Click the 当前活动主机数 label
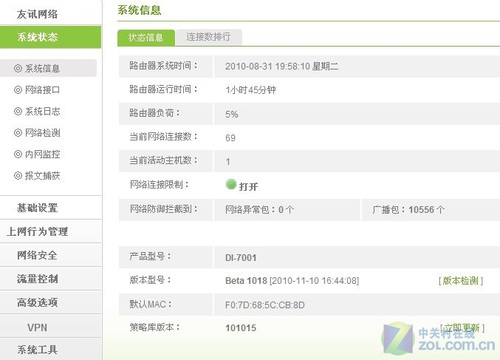The image size is (500, 360). point(163,160)
